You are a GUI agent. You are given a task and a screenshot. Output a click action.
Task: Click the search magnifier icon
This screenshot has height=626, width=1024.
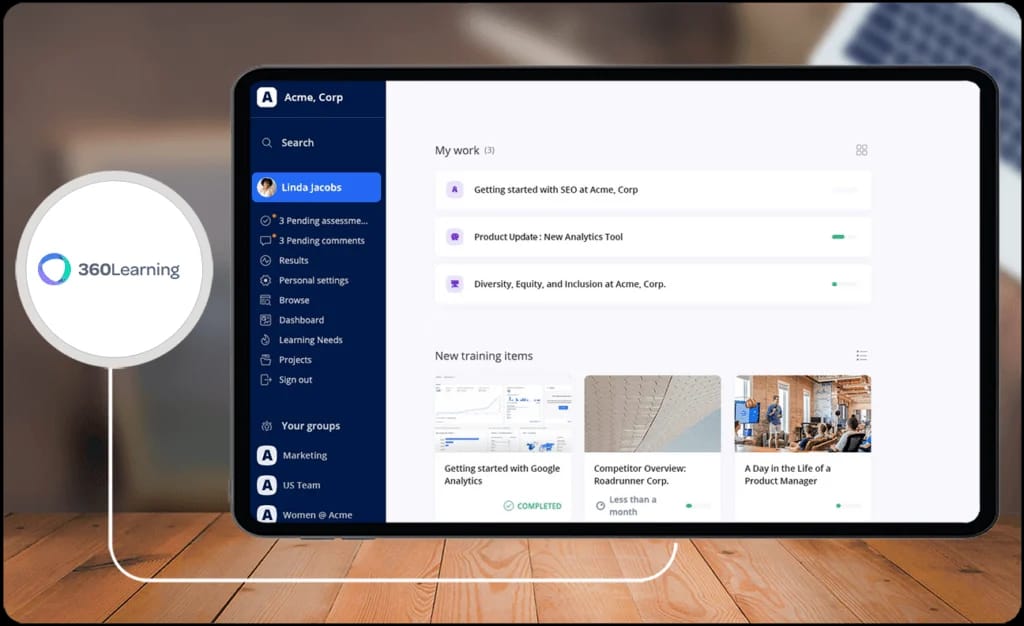266,142
